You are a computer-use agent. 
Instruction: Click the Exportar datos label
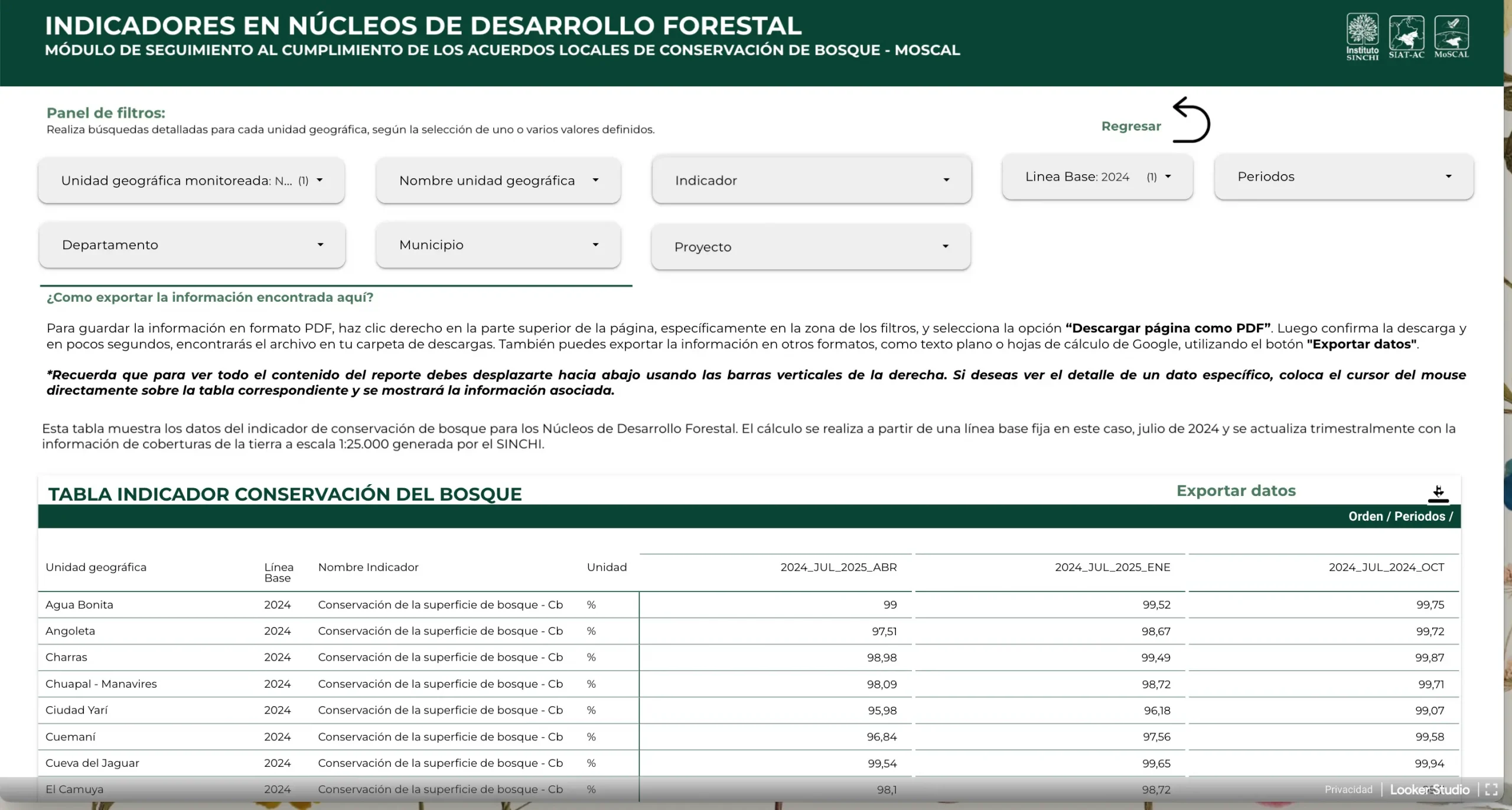click(1236, 491)
